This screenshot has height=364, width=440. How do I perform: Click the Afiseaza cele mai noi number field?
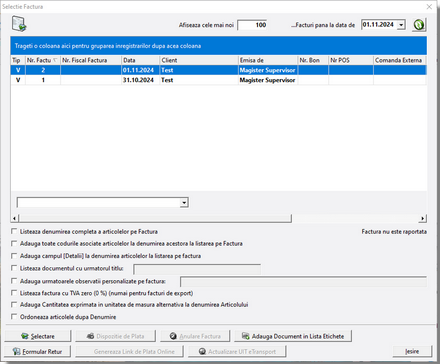click(252, 25)
